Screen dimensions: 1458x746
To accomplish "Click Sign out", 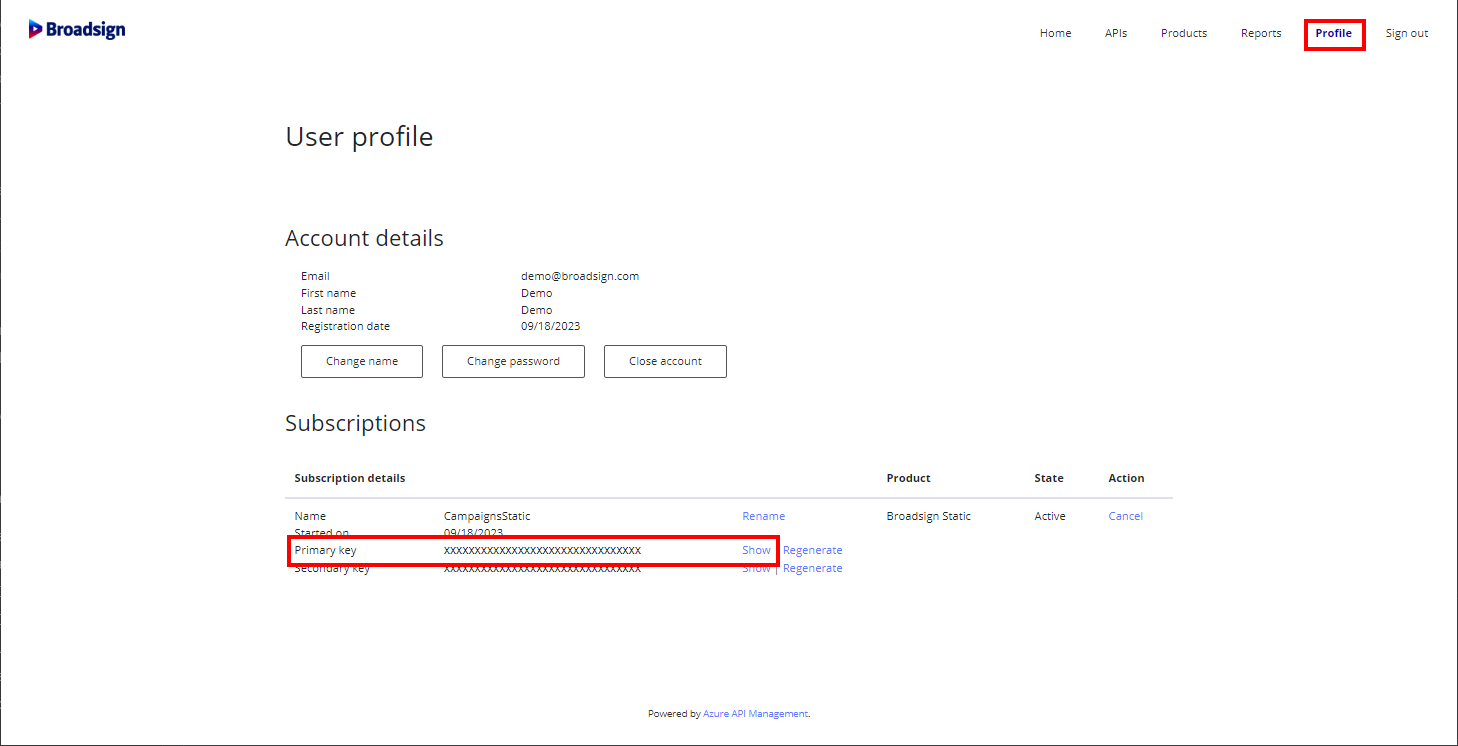I will coord(1407,33).
